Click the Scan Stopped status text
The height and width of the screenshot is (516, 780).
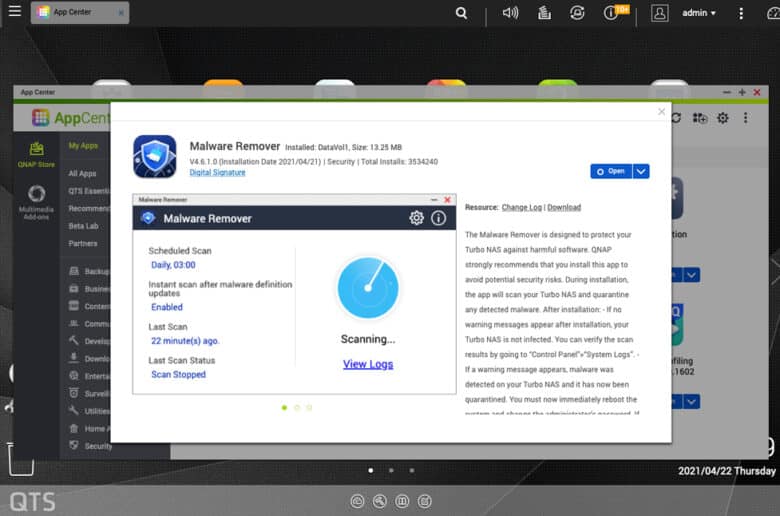tap(178, 375)
